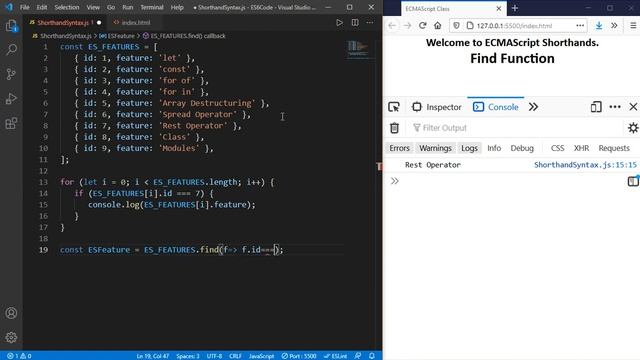Open ShorthandSyntax.js:15:15 source link
640x360 pixels.
[585, 165]
